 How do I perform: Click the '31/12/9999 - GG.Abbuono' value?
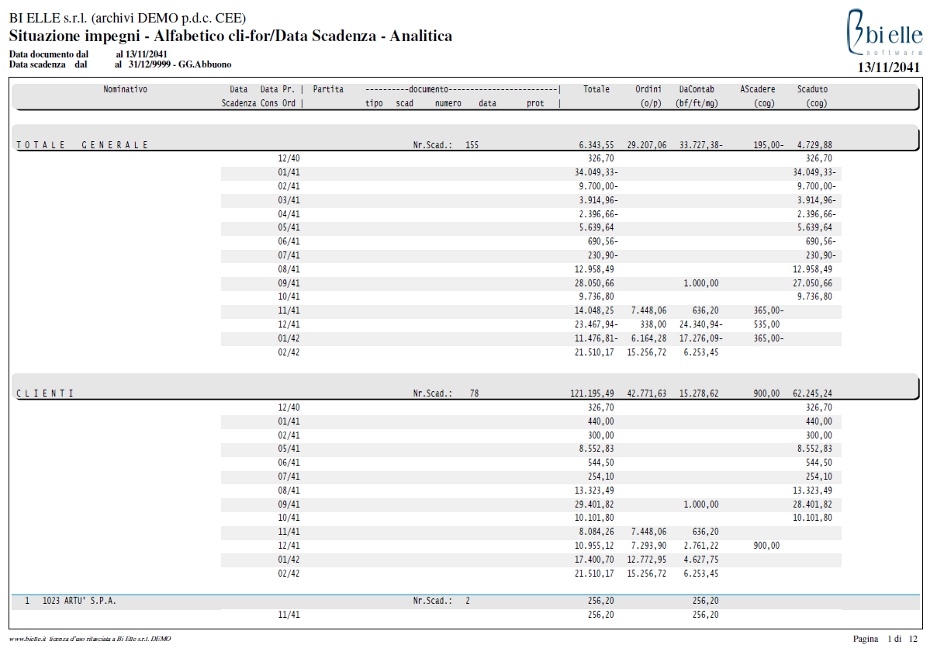click(x=180, y=65)
